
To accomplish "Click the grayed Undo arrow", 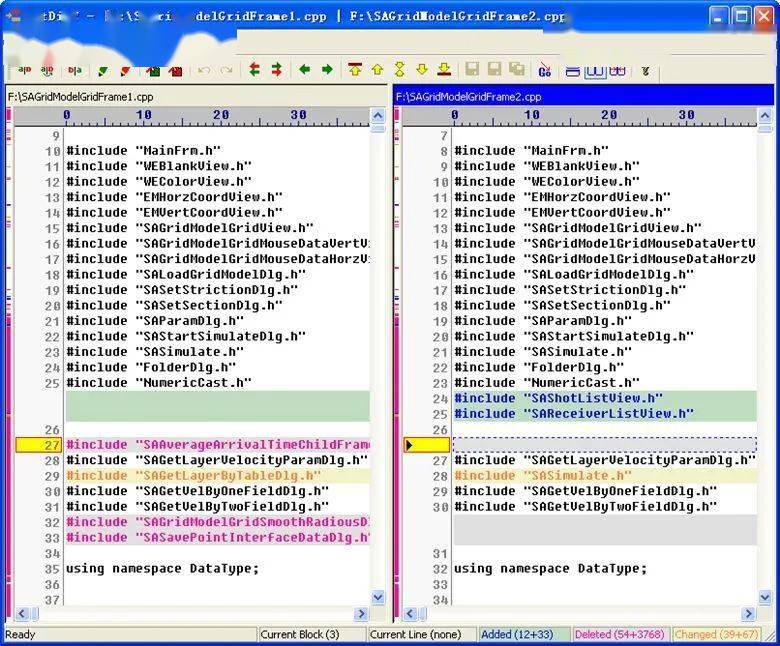I will 203,71.
